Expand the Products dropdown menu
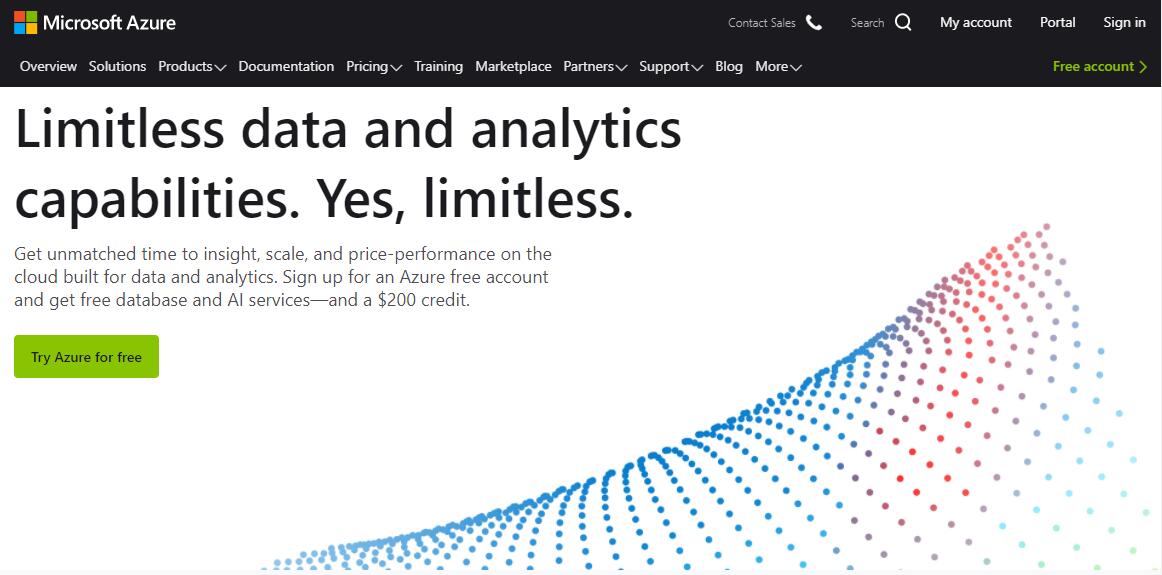 click(x=192, y=67)
